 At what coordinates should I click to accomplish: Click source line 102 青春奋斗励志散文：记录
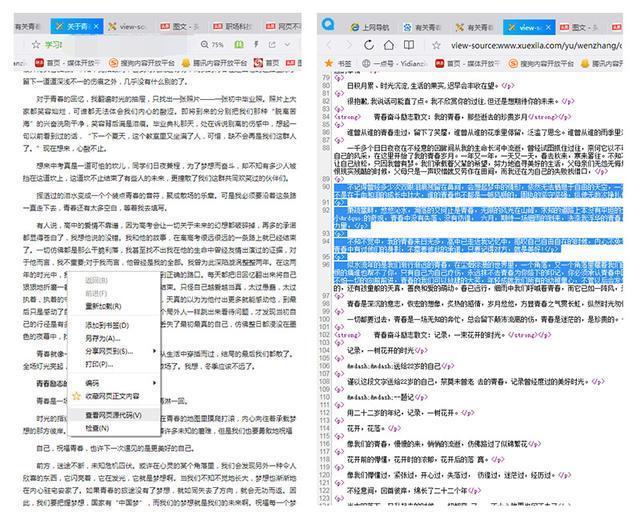pyautogui.click(x=442, y=335)
